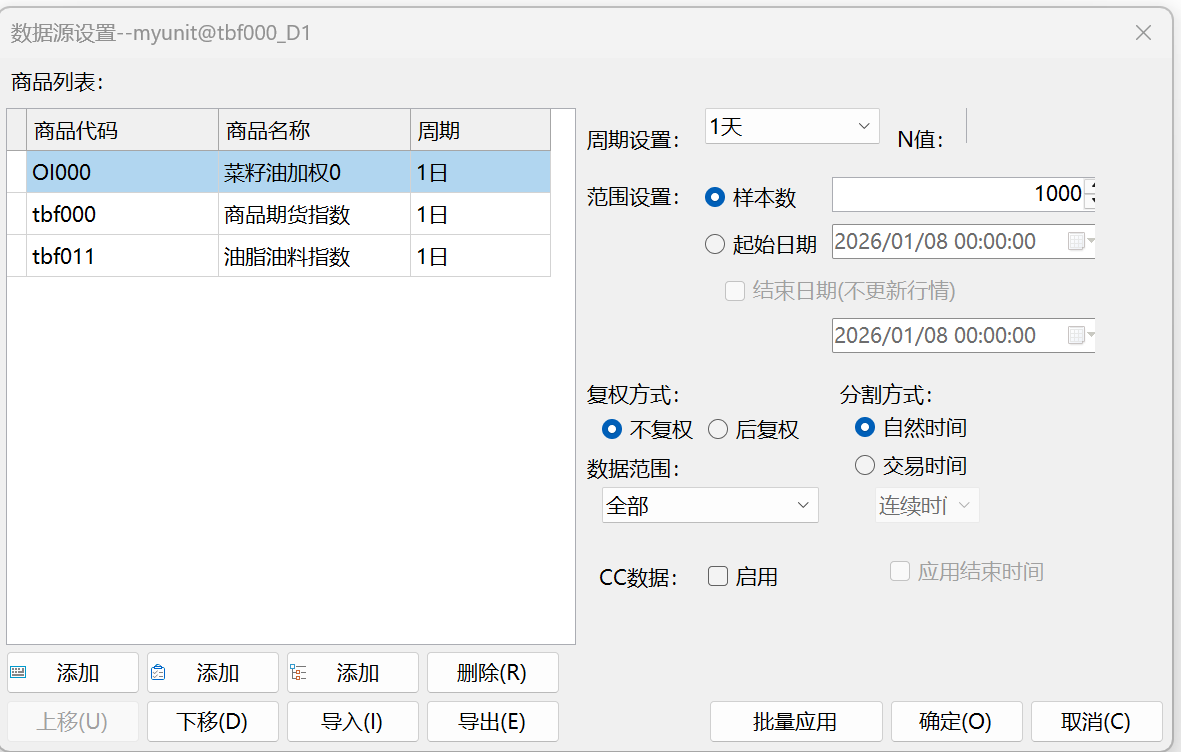Click the 商品代码 column header

[x=122, y=130]
